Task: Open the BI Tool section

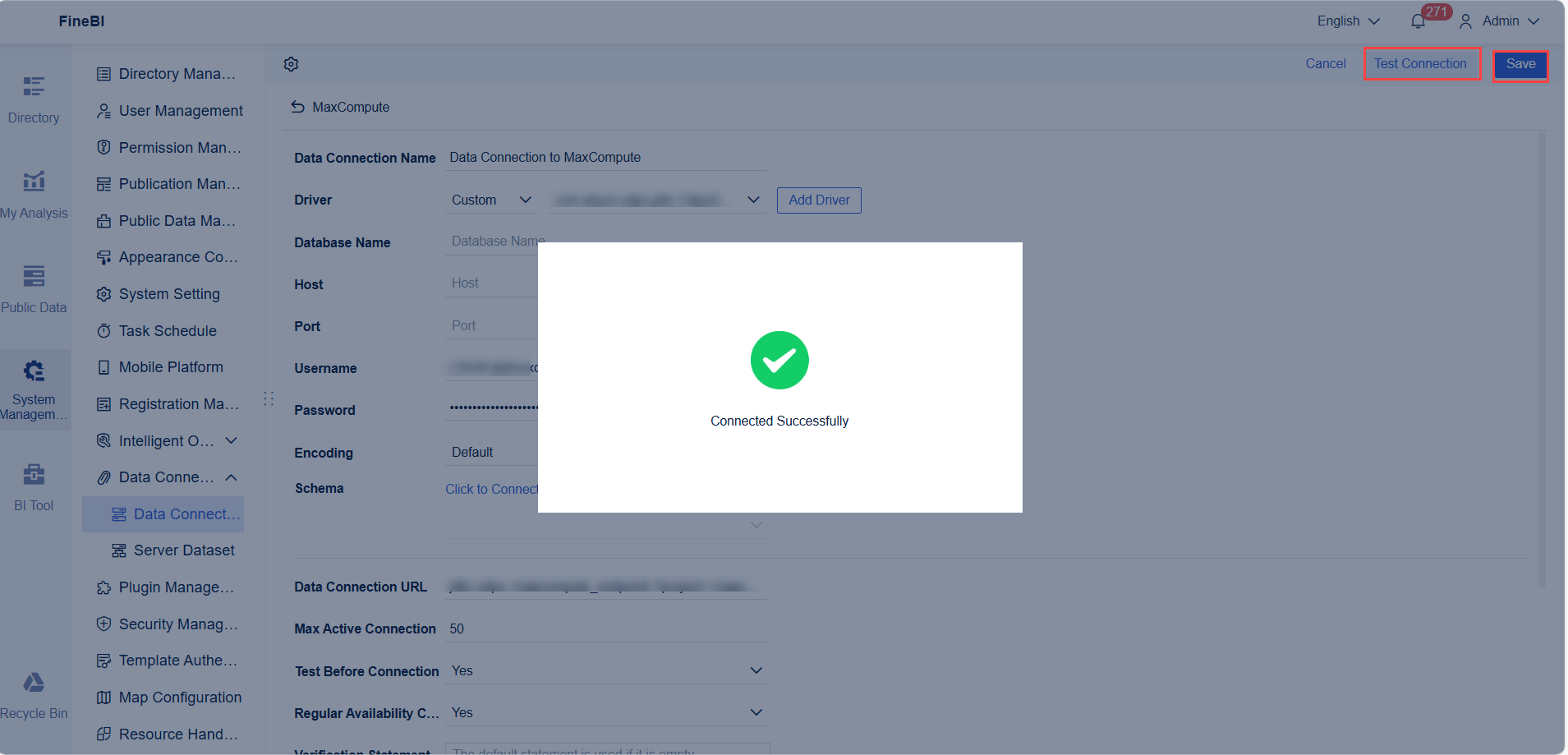Action: coord(34,487)
